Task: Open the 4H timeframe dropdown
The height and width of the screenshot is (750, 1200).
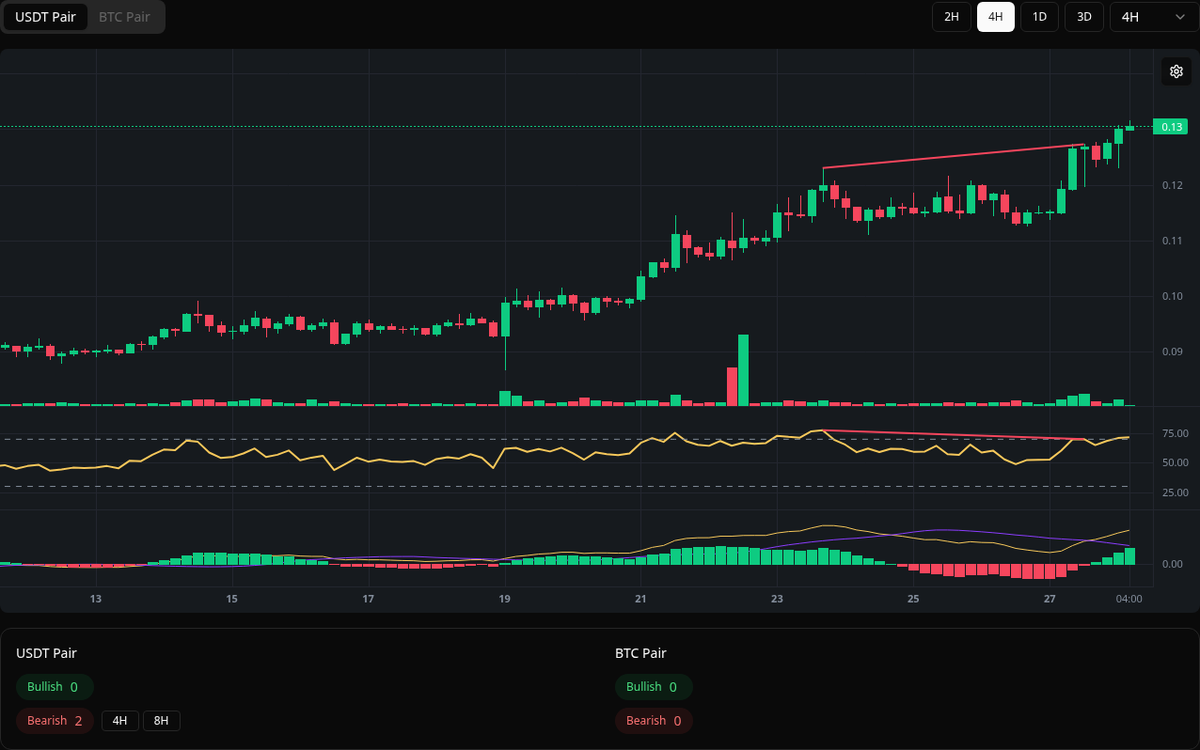Action: pos(1154,17)
